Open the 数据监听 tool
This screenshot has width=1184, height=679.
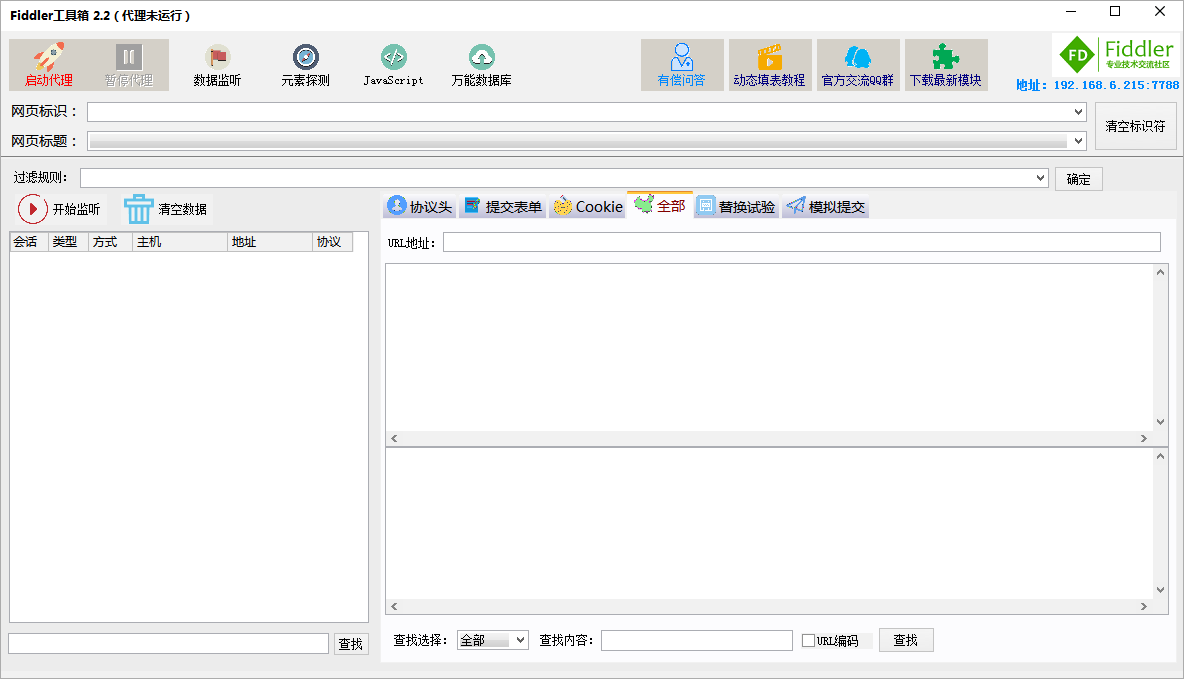(216, 64)
